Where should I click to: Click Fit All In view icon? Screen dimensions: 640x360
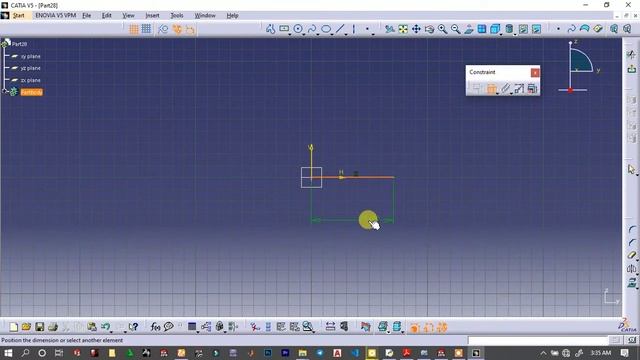pos(403,29)
